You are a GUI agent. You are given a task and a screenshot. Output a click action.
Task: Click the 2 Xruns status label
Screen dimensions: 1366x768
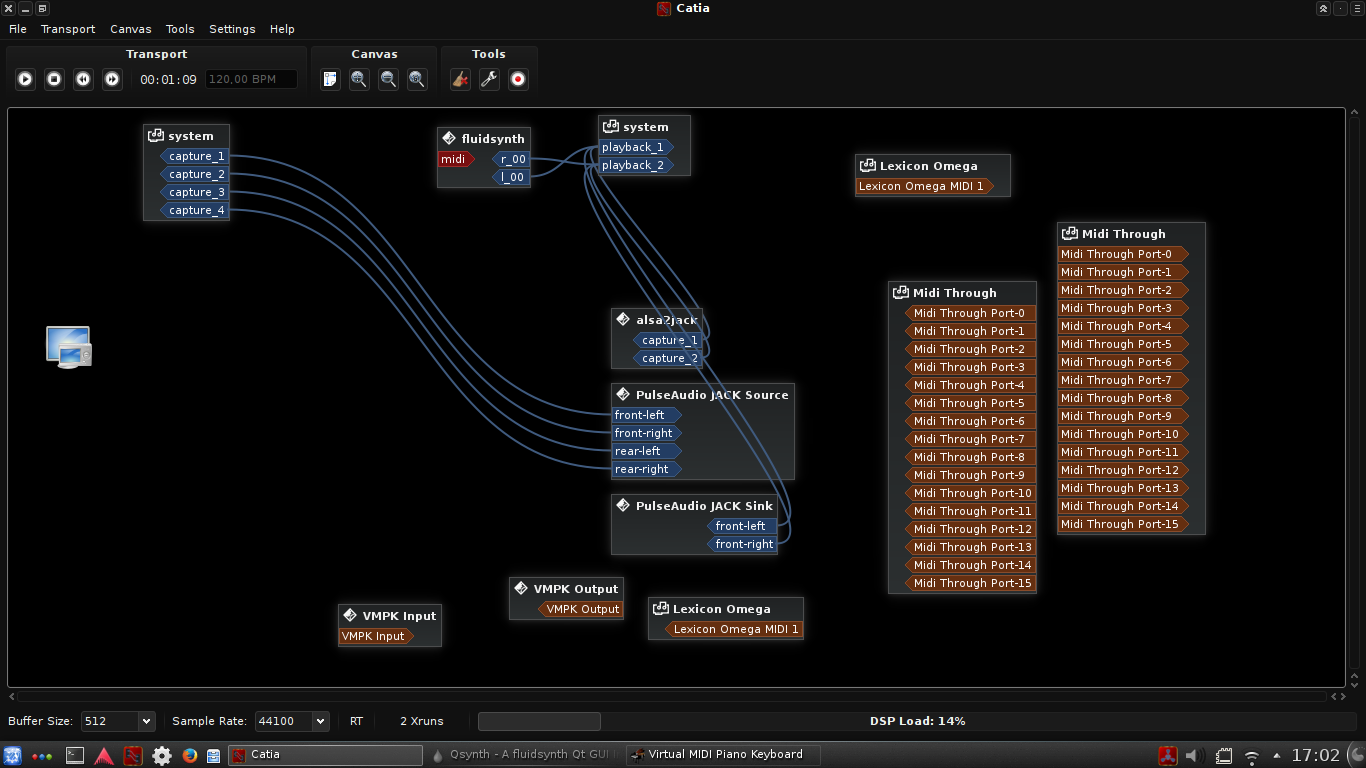(421, 721)
